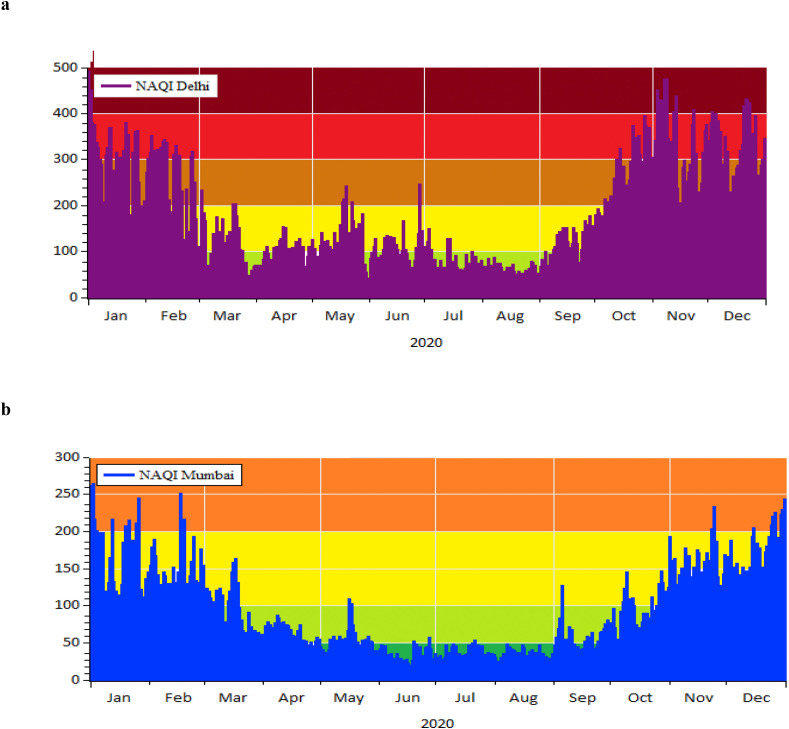Image resolution: width=789 pixels, height=729 pixels.
Task: Click Mar on the Delhi chart axis
Action: point(227,316)
